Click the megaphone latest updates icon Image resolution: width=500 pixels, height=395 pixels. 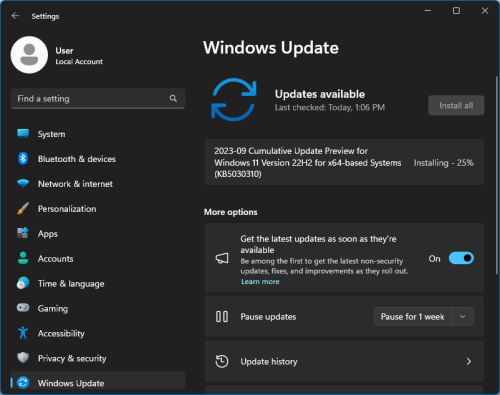point(222,258)
